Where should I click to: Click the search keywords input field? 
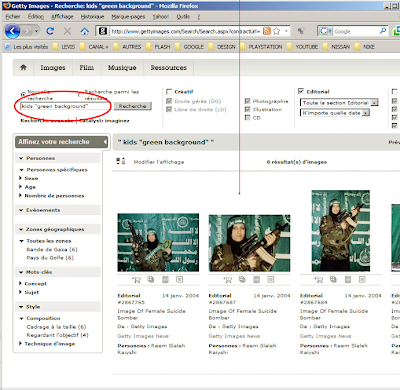pyautogui.click(x=65, y=106)
